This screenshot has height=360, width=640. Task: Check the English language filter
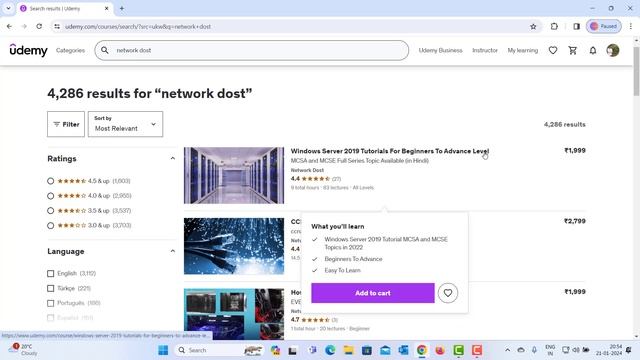click(x=51, y=273)
